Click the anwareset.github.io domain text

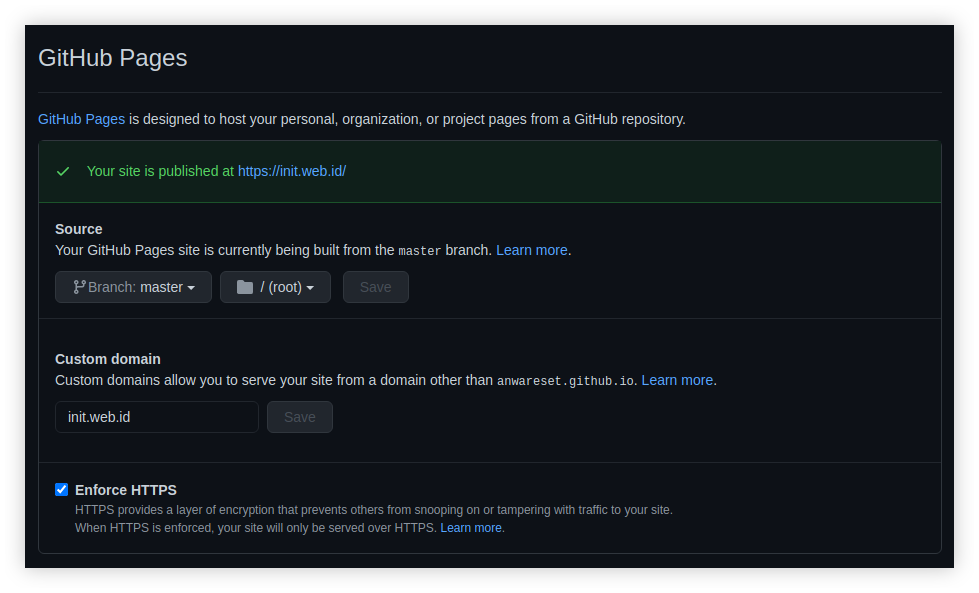point(565,381)
